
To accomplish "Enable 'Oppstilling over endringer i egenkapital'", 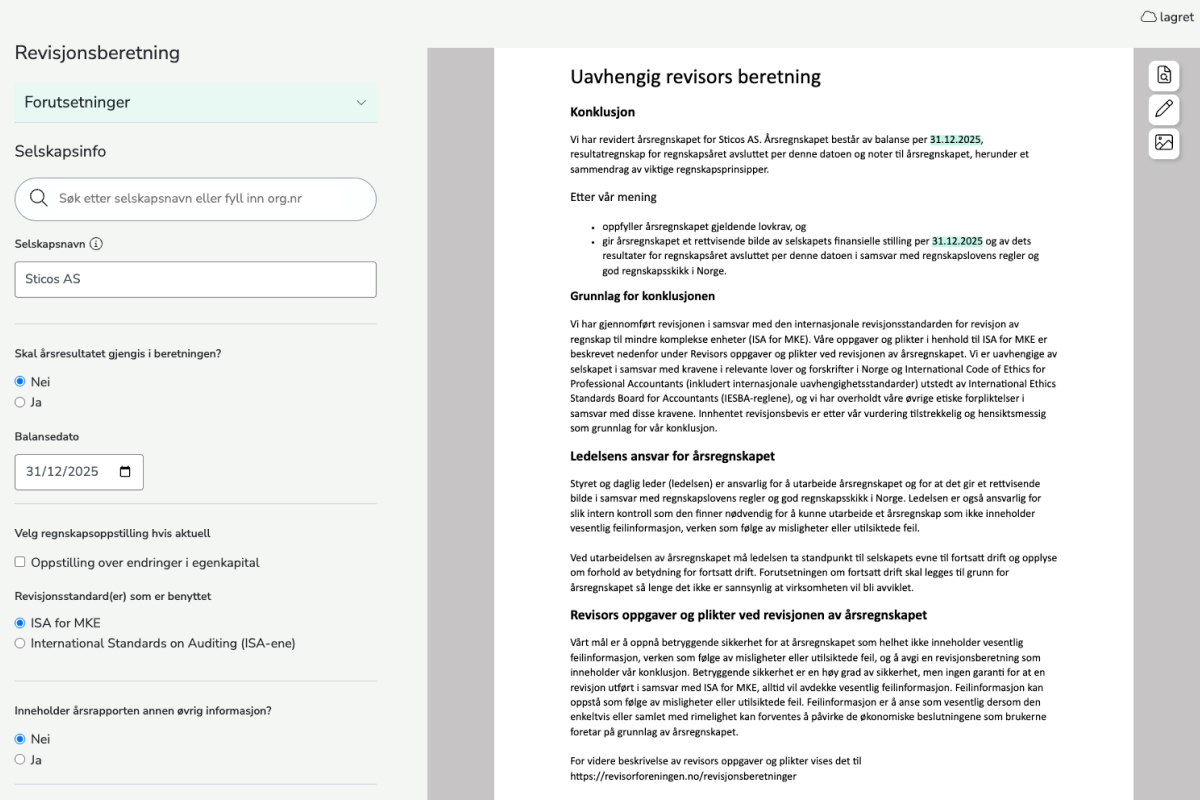I will [x=20, y=562].
